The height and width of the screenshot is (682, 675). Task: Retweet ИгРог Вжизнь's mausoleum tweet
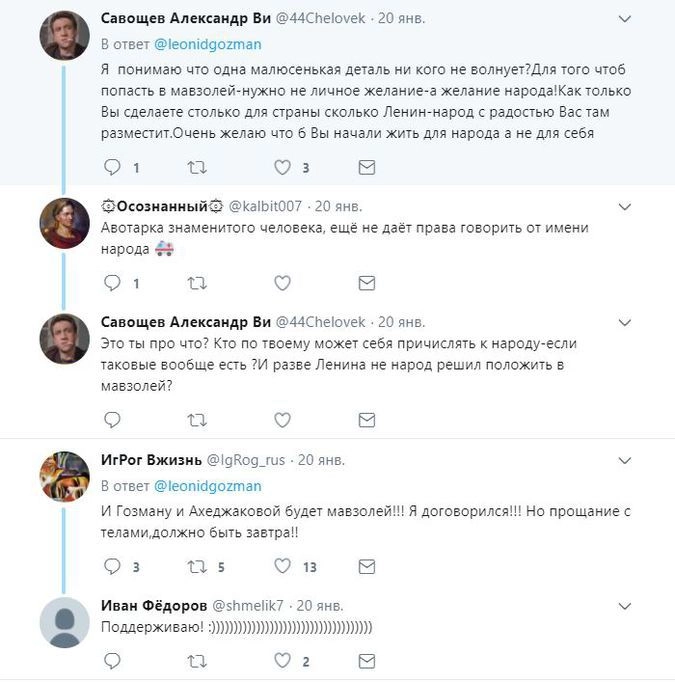197,567
